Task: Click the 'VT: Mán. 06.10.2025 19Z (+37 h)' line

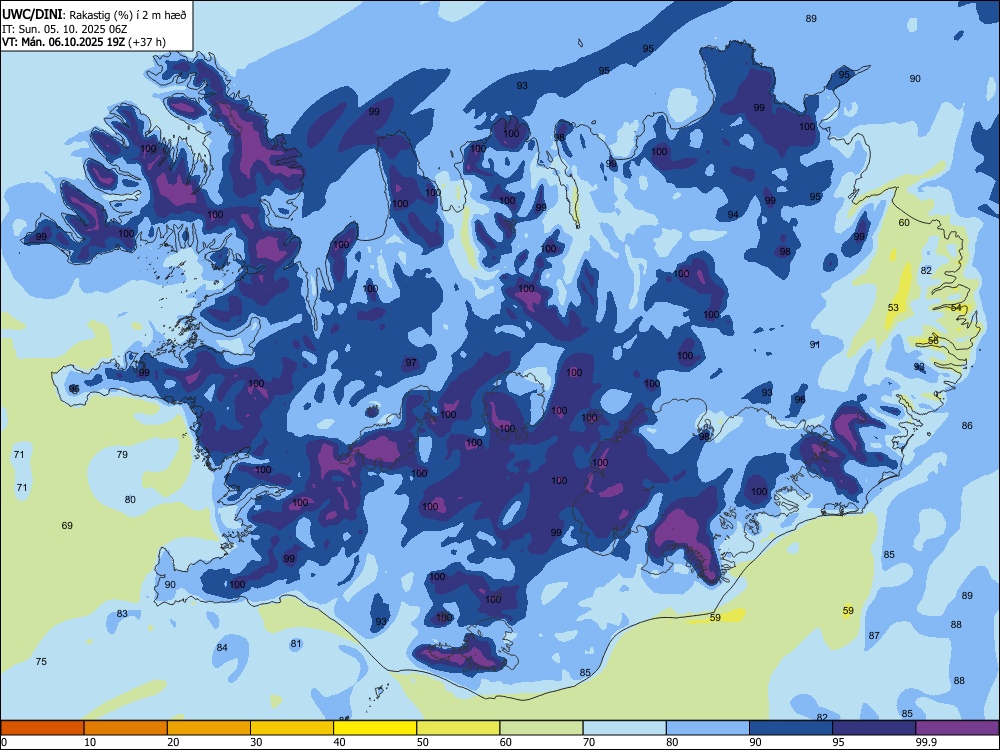Action: (84, 42)
